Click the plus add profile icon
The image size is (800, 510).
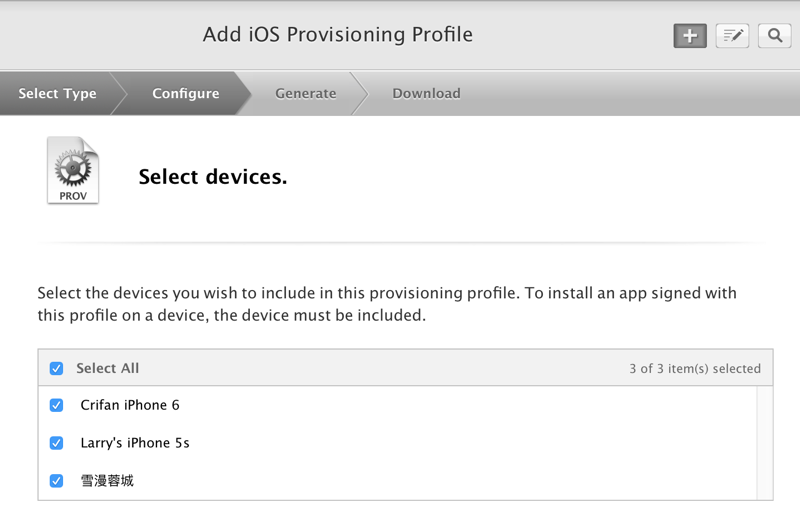690,36
